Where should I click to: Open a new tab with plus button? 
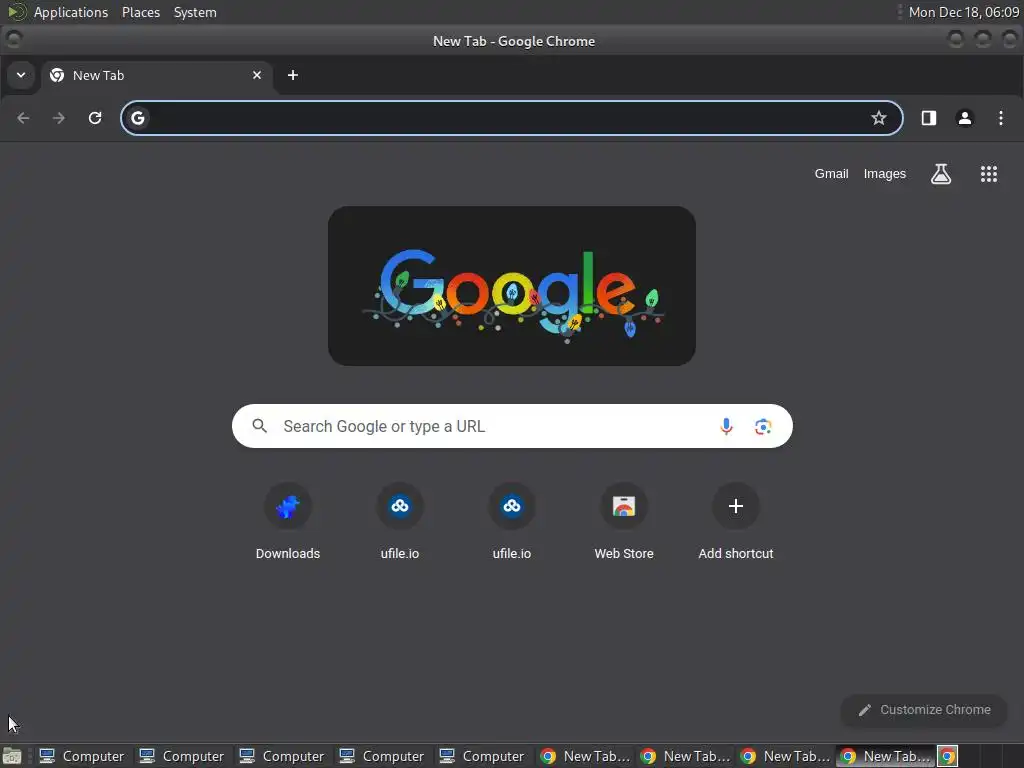pyautogui.click(x=293, y=75)
